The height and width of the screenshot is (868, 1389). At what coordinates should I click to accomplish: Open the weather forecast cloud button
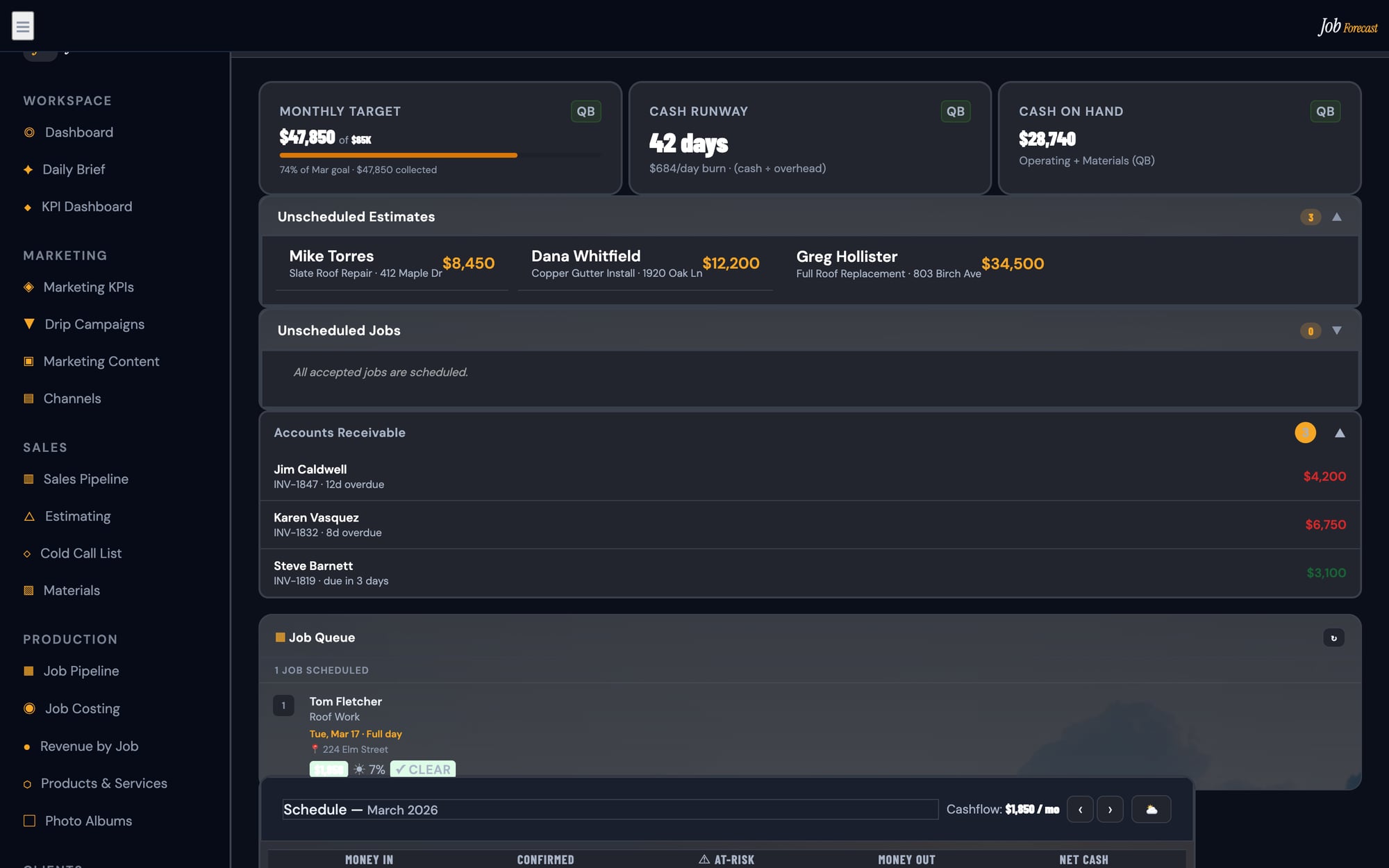[x=1151, y=809]
